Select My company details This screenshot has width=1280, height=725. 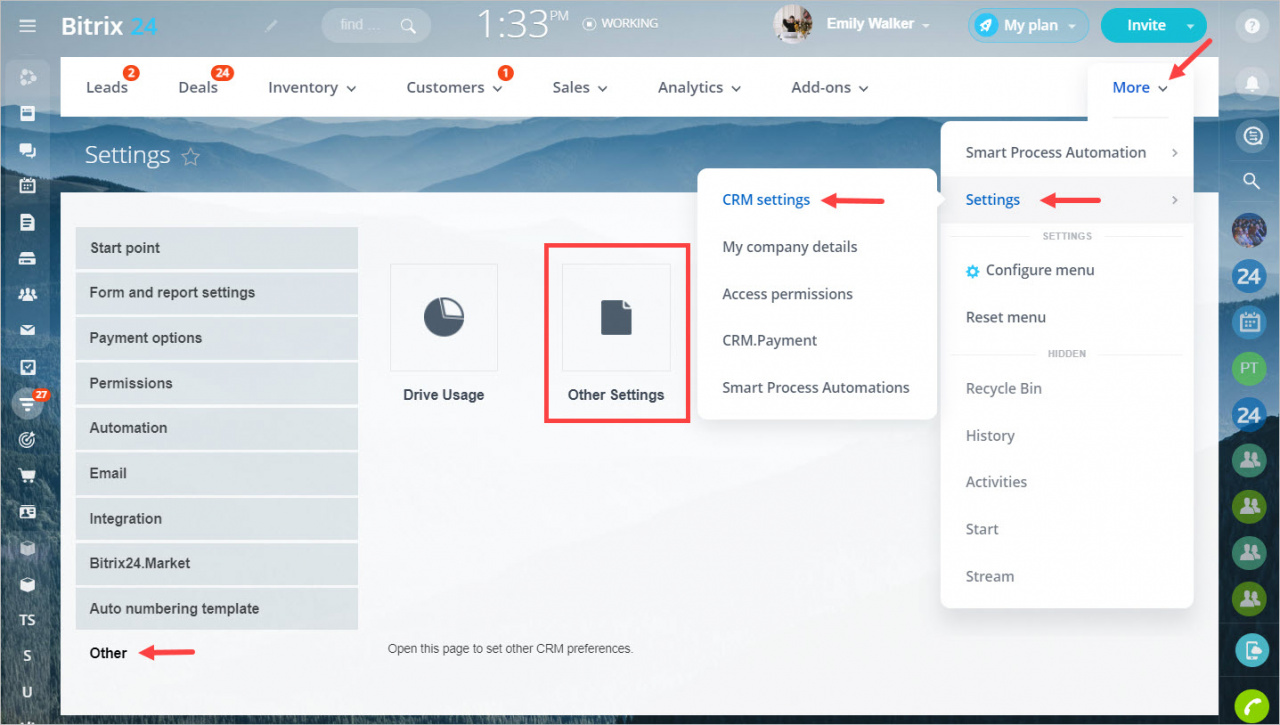(790, 247)
